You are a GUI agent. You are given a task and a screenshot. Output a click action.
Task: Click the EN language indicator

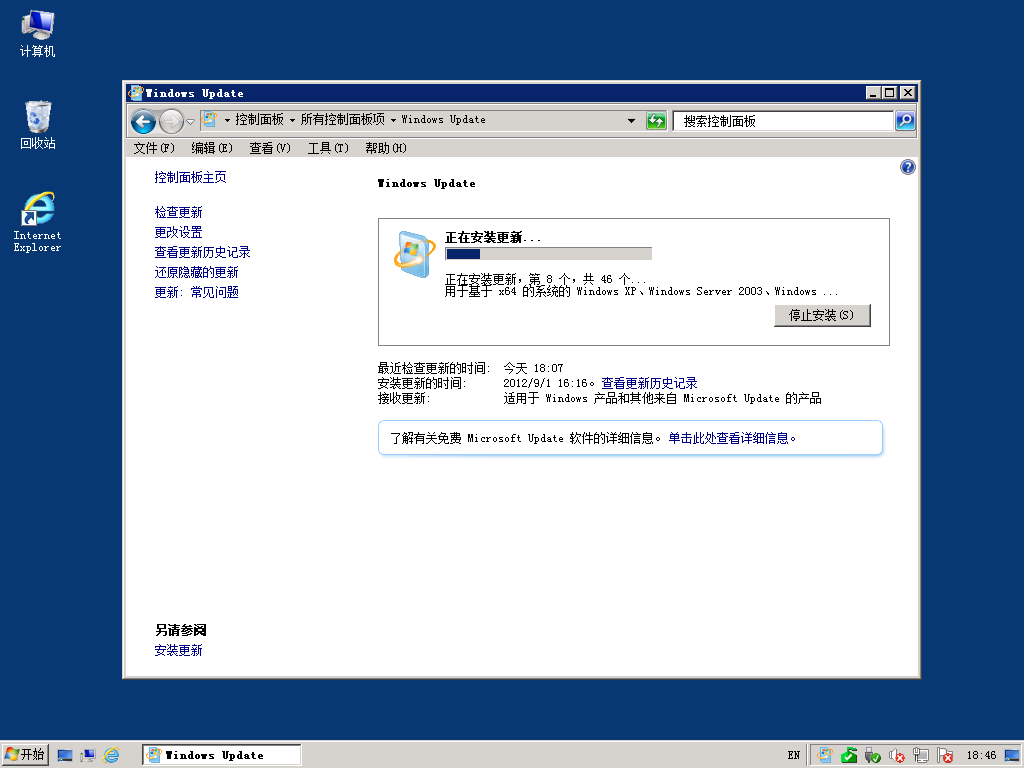793,756
